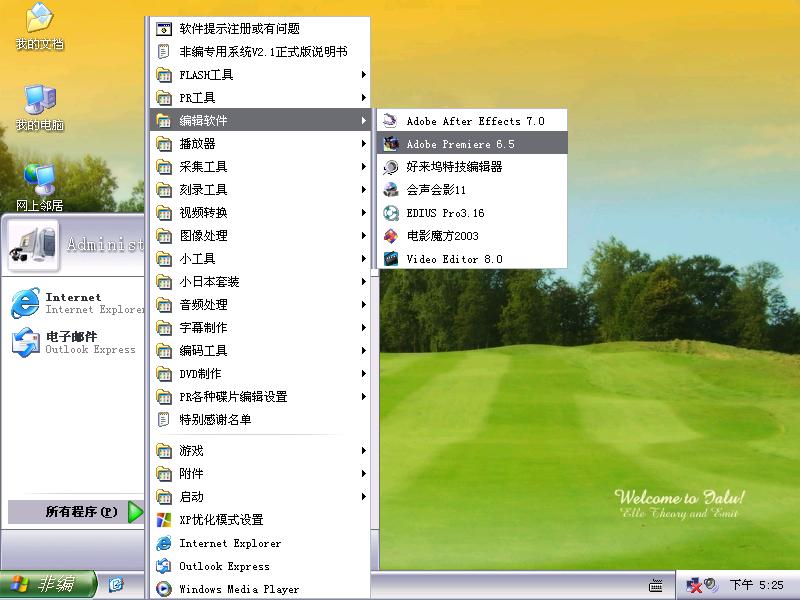The image size is (800, 600).
Task: Open the 网上邻居 desktop icon
Action: [x=39, y=188]
